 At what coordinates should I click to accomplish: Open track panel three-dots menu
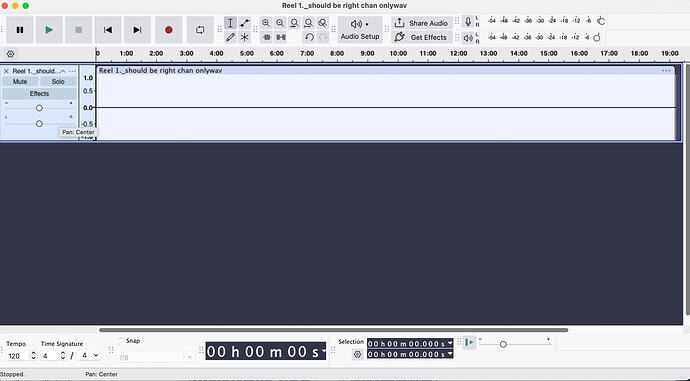(x=73, y=71)
